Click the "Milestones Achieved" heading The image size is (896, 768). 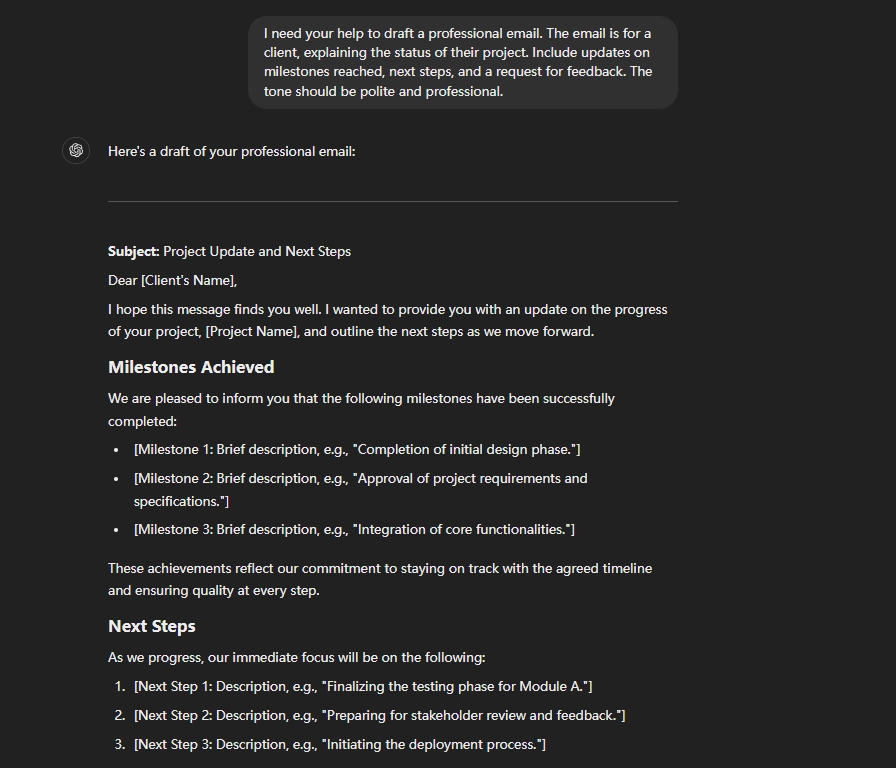(191, 367)
